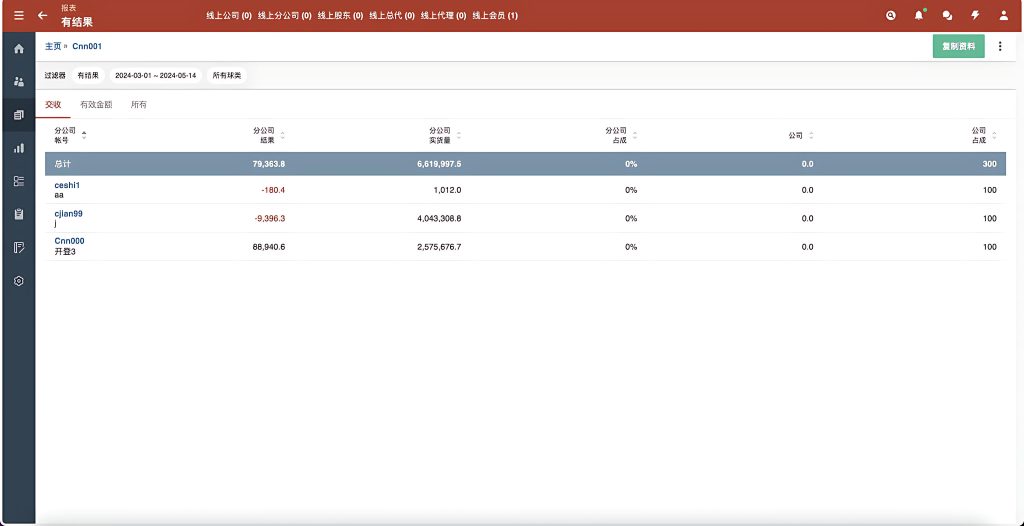This screenshot has width=1024, height=526.
Task: Sort by 分公司占成 column
Action: point(621,135)
